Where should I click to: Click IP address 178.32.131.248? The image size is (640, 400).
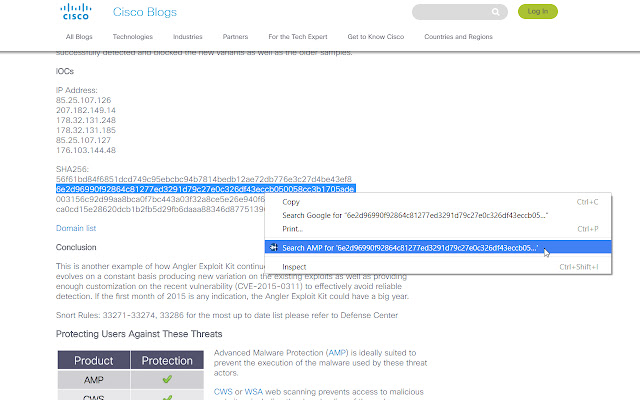[86, 120]
